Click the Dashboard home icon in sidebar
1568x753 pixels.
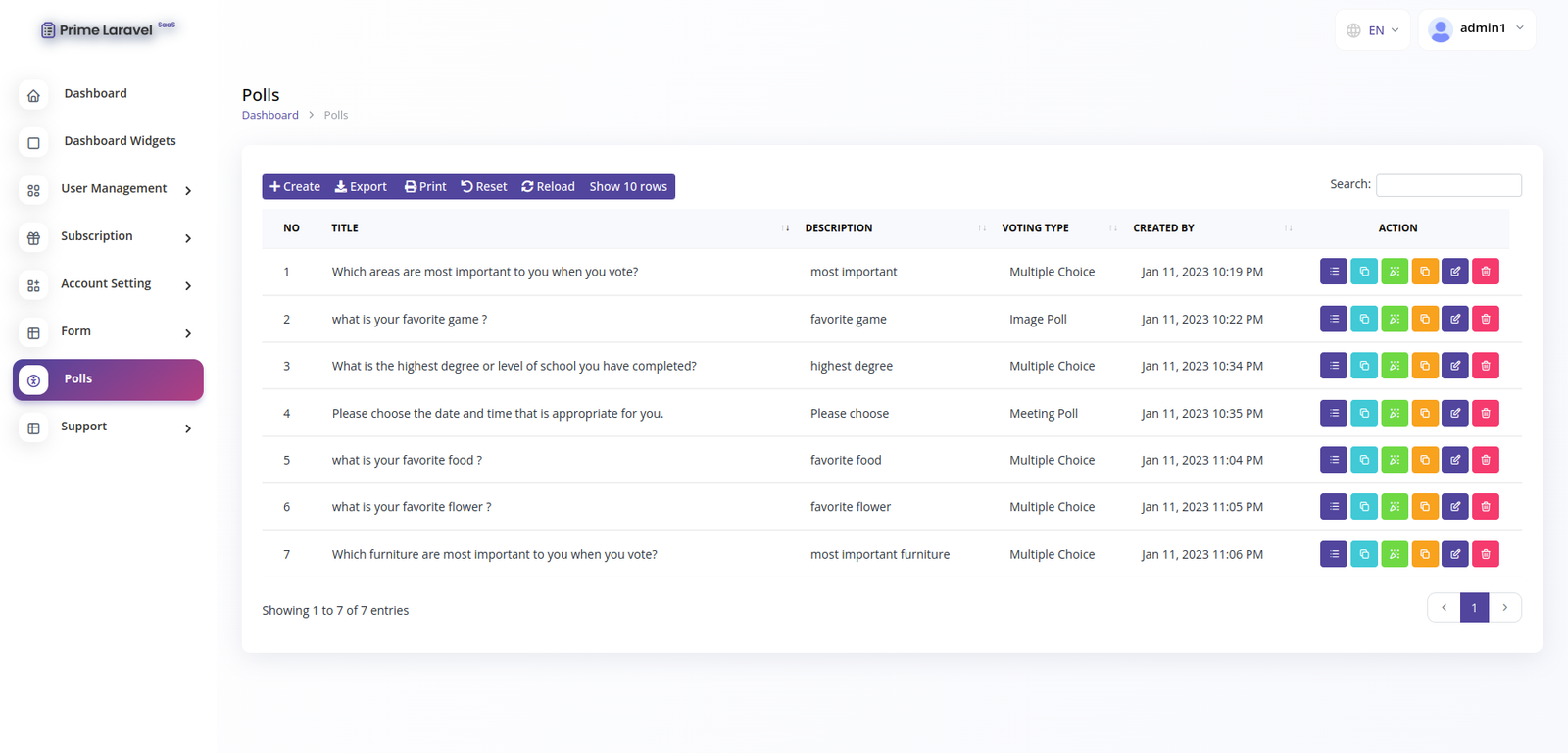(x=34, y=95)
